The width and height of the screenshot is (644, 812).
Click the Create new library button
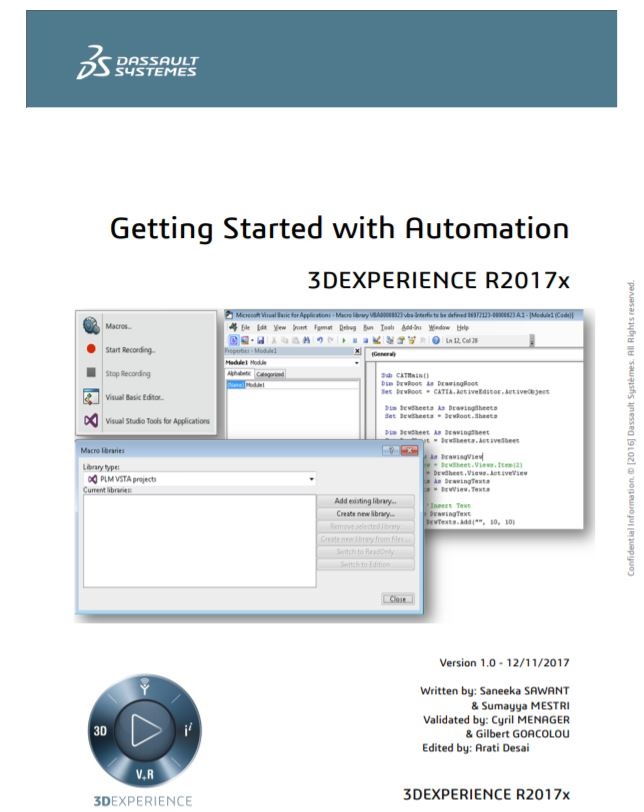(x=365, y=514)
